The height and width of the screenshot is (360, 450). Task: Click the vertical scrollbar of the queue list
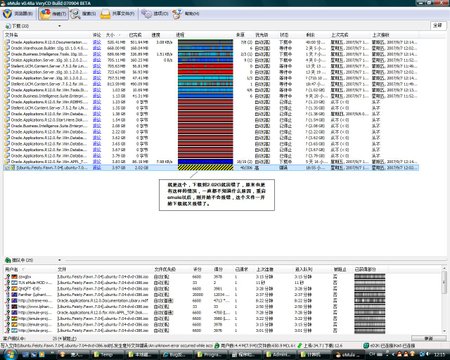pyautogui.click(x=444, y=299)
